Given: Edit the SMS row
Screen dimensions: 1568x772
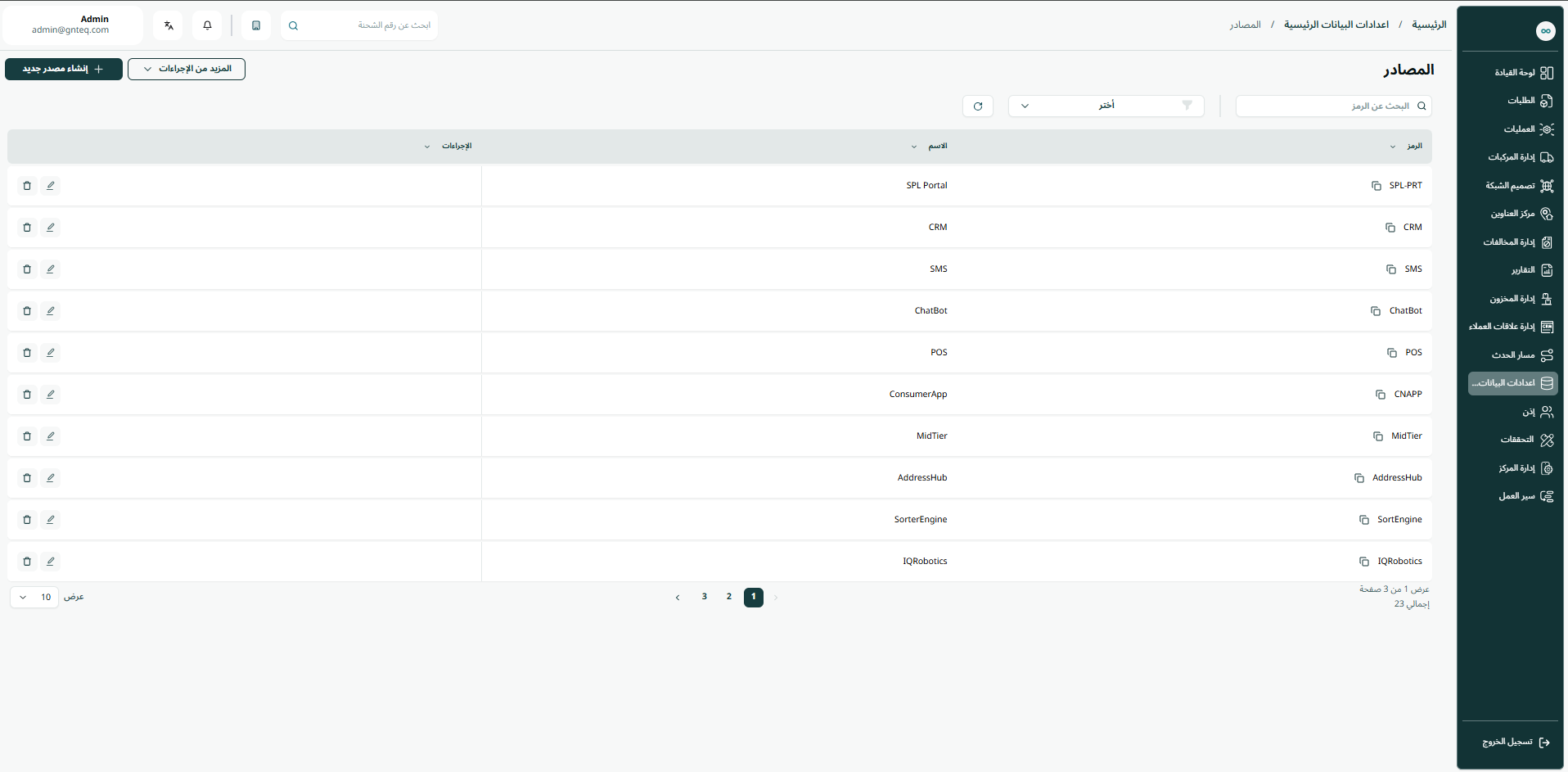Looking at the screenshot, I should 51,269.
